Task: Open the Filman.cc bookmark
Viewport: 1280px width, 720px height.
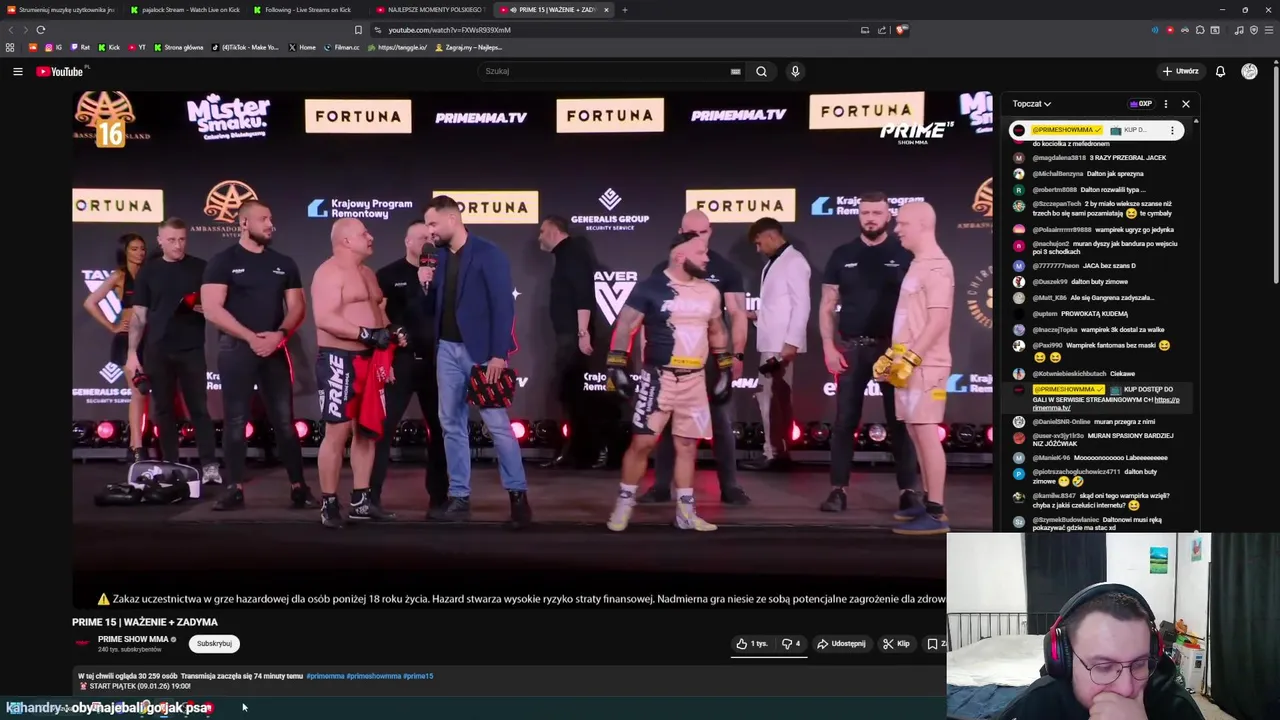Action: point(342,47)
